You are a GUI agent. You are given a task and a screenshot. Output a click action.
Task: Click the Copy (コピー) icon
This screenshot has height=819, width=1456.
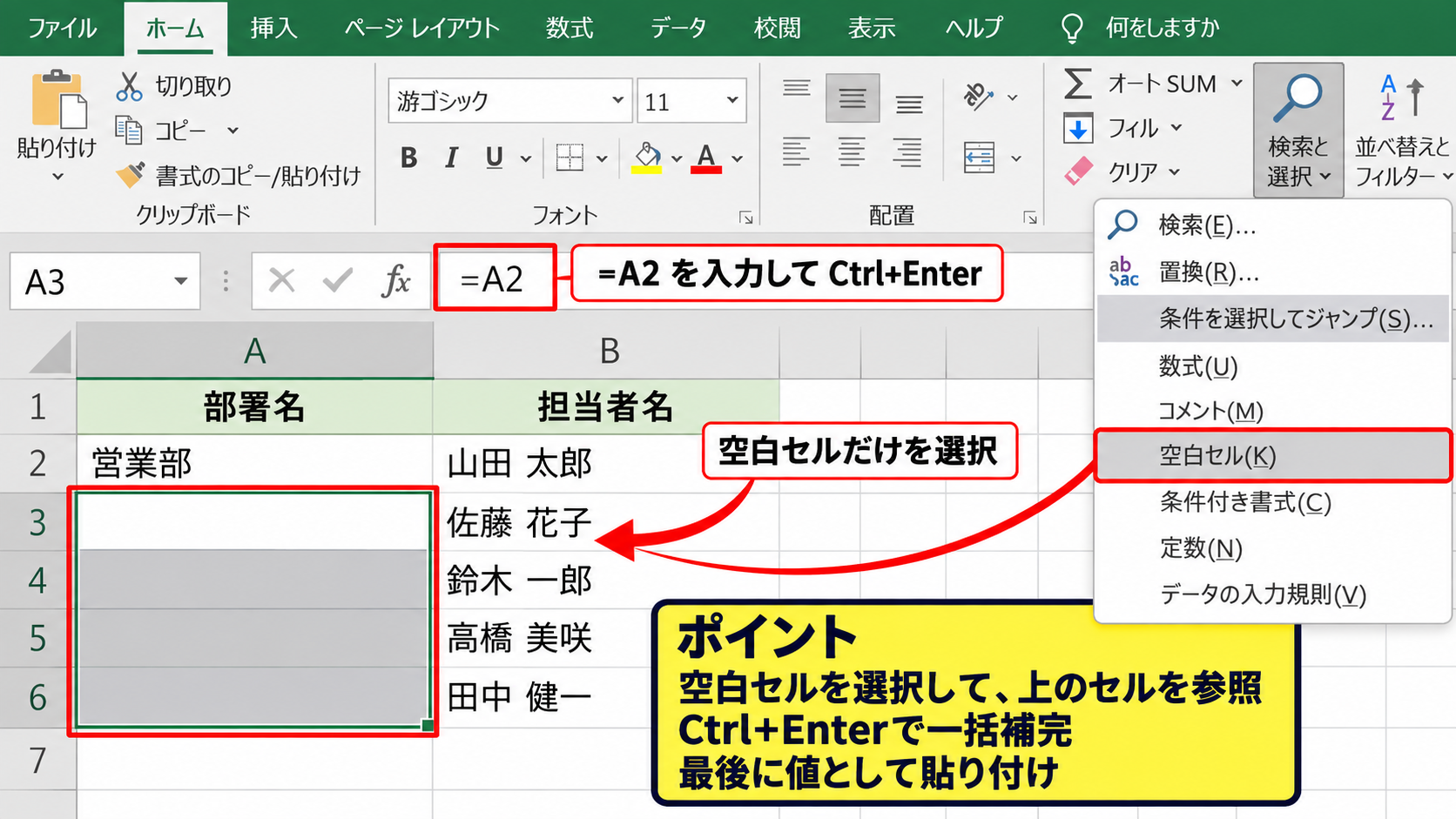click(x=129, y=131)
